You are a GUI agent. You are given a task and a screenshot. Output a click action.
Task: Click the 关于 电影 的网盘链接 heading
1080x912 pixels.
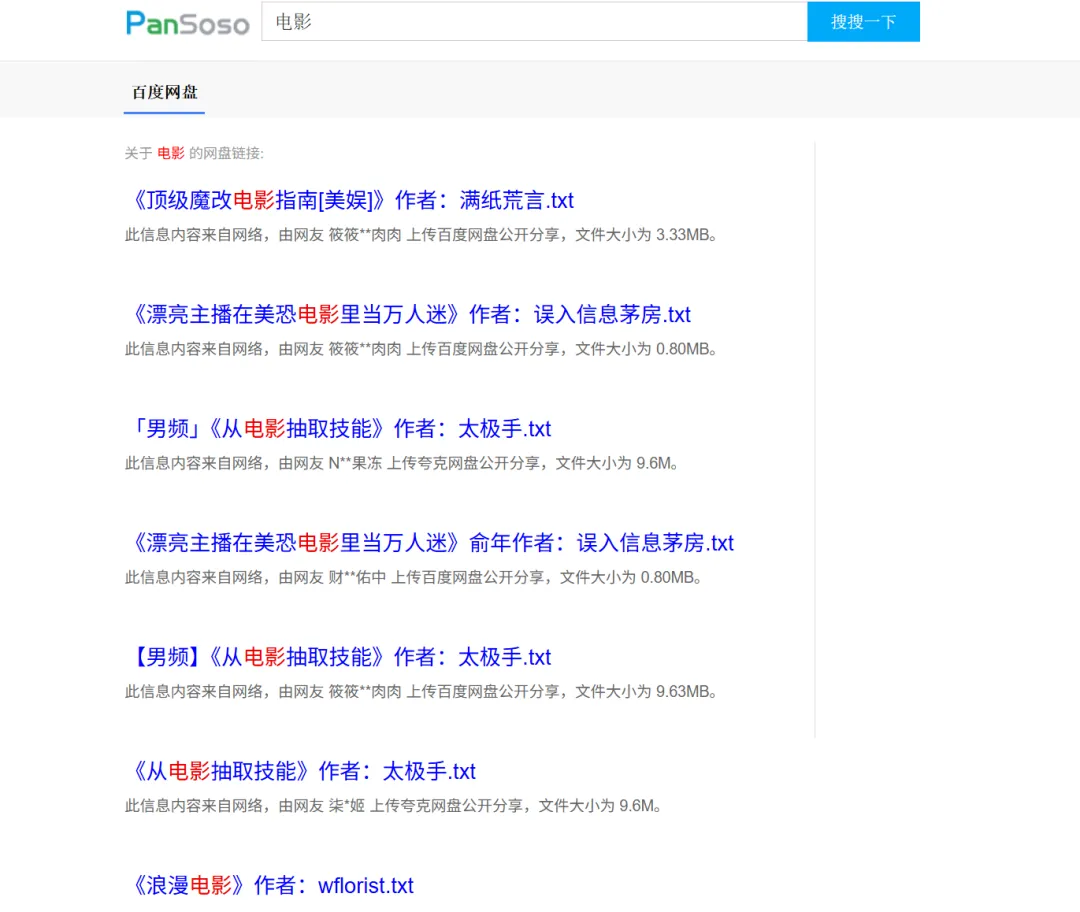pos(194,154)
